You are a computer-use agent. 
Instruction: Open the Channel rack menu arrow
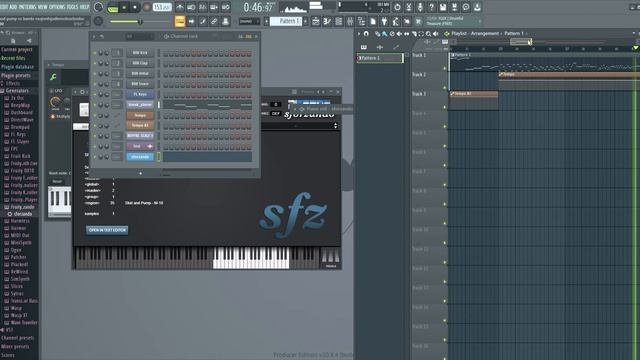pos(94,36)
